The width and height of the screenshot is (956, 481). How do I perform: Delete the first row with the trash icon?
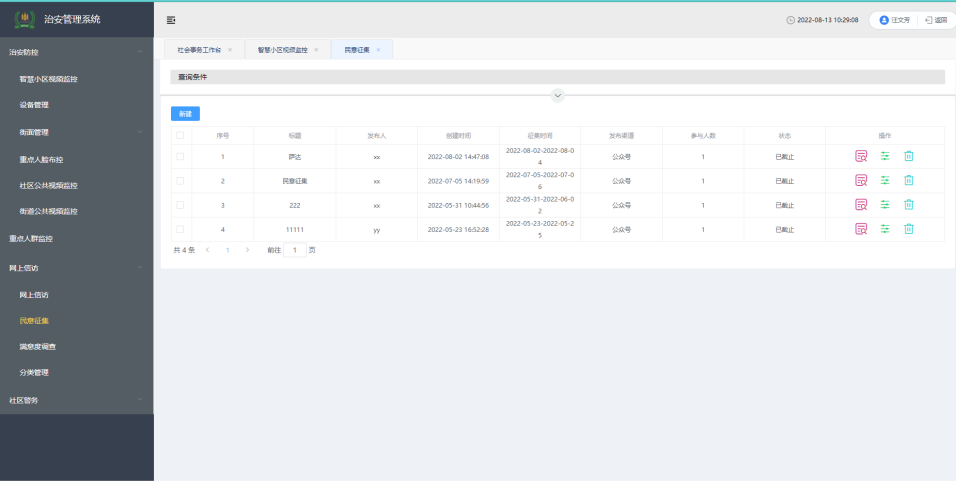point(909,156)
